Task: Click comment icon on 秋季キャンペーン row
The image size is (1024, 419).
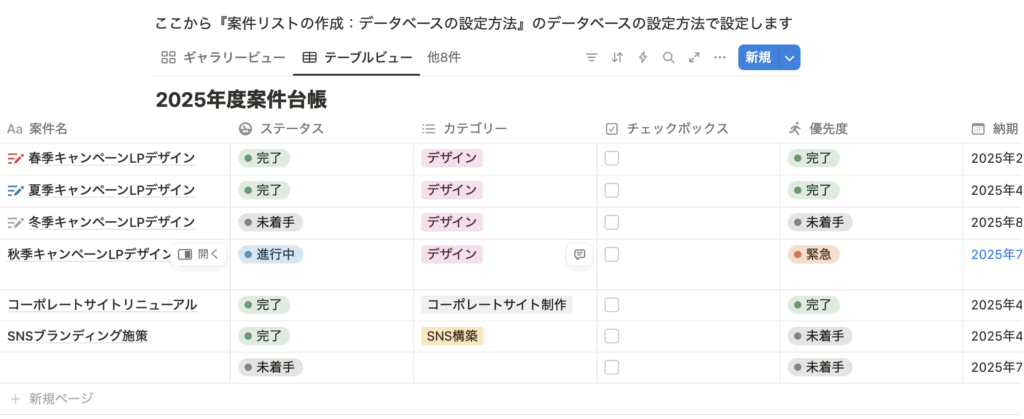Action: (x=580, y=255)
